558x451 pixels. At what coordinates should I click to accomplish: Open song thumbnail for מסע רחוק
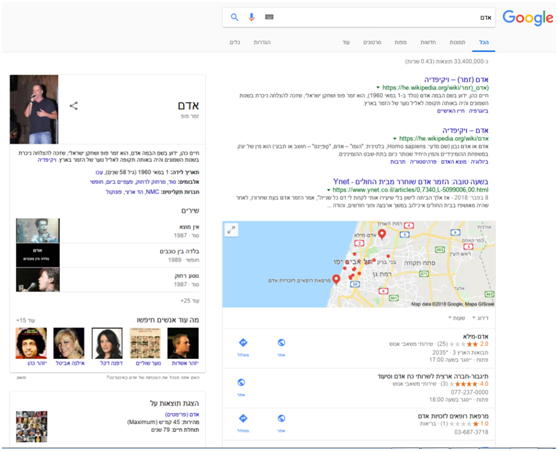pos(38,280)
